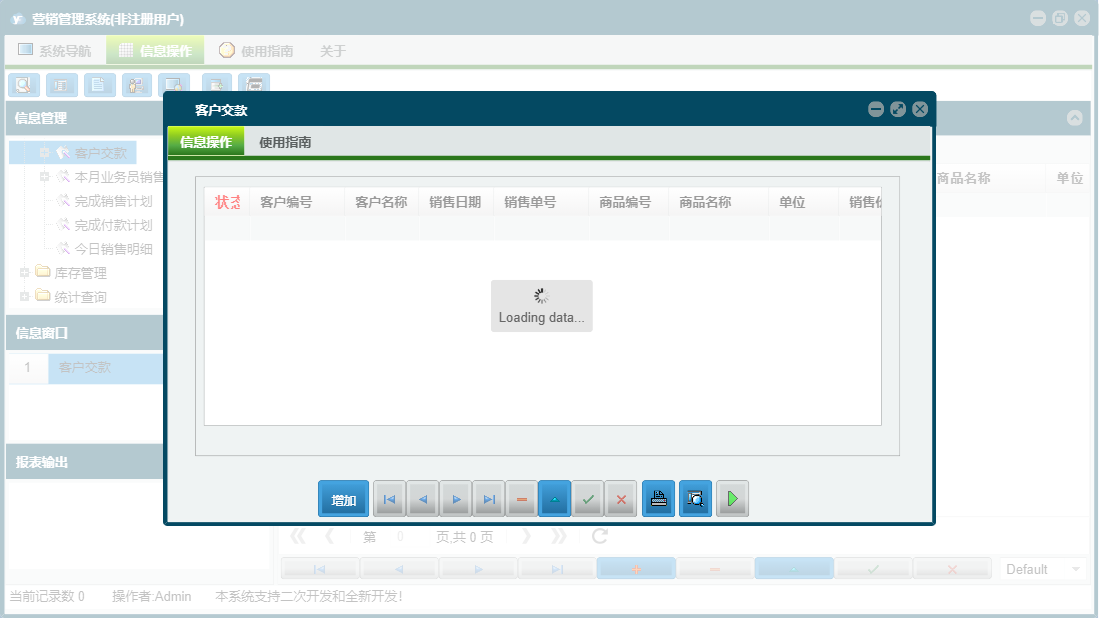The image size is (1099, 618).
Task: Go to first record in 客户交款 dialog
Action: point(389,499)
